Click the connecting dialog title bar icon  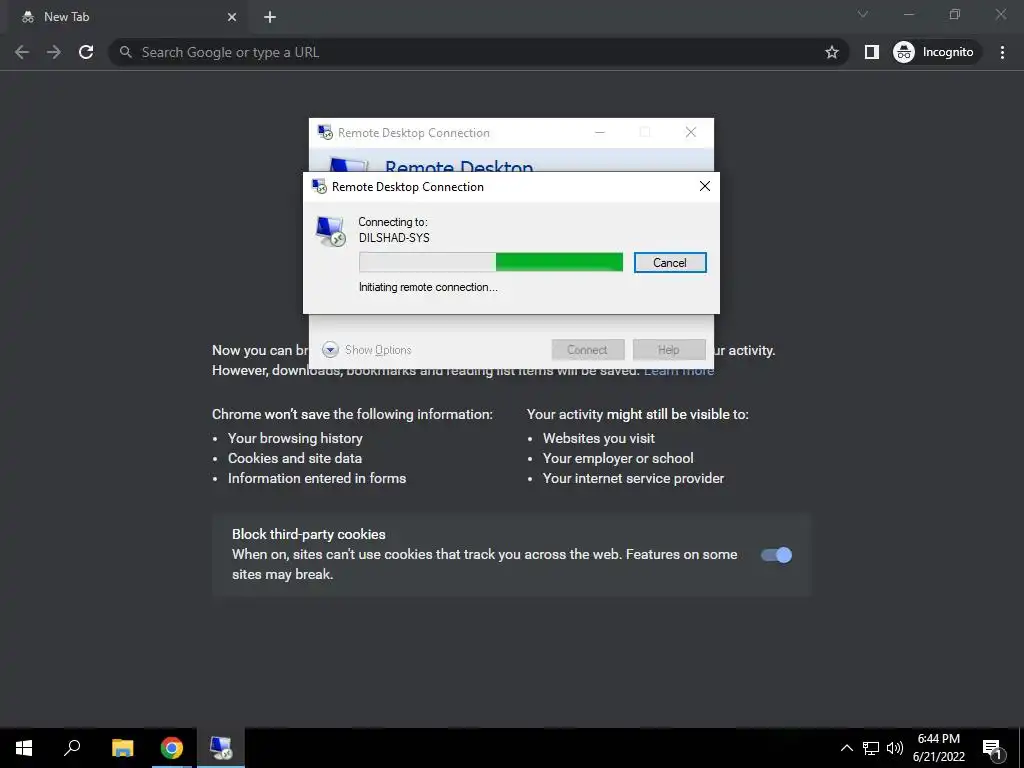(x=319, y=186)
